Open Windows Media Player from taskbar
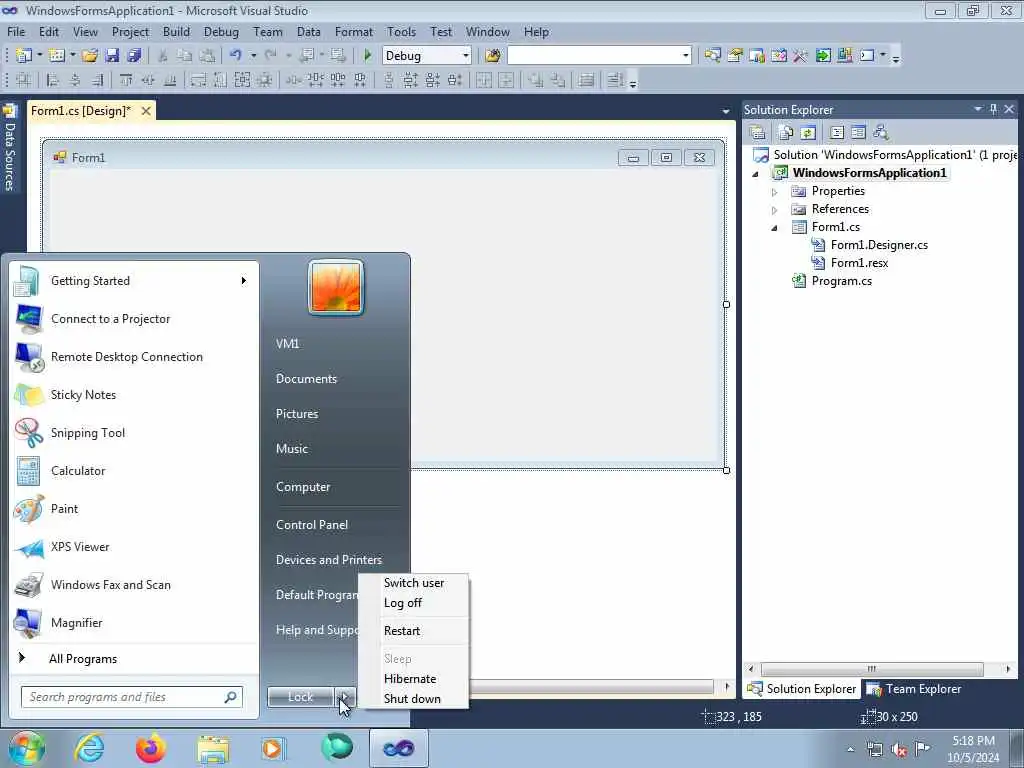This screenshot has width=1024, height=768. click(273, 748)
